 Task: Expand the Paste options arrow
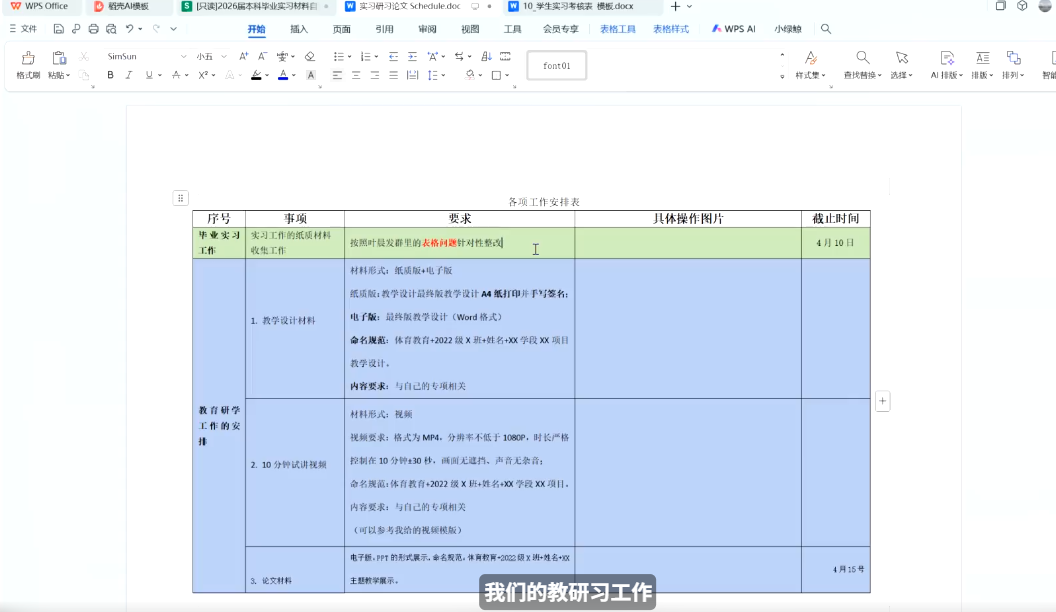[x=68, y=75]
